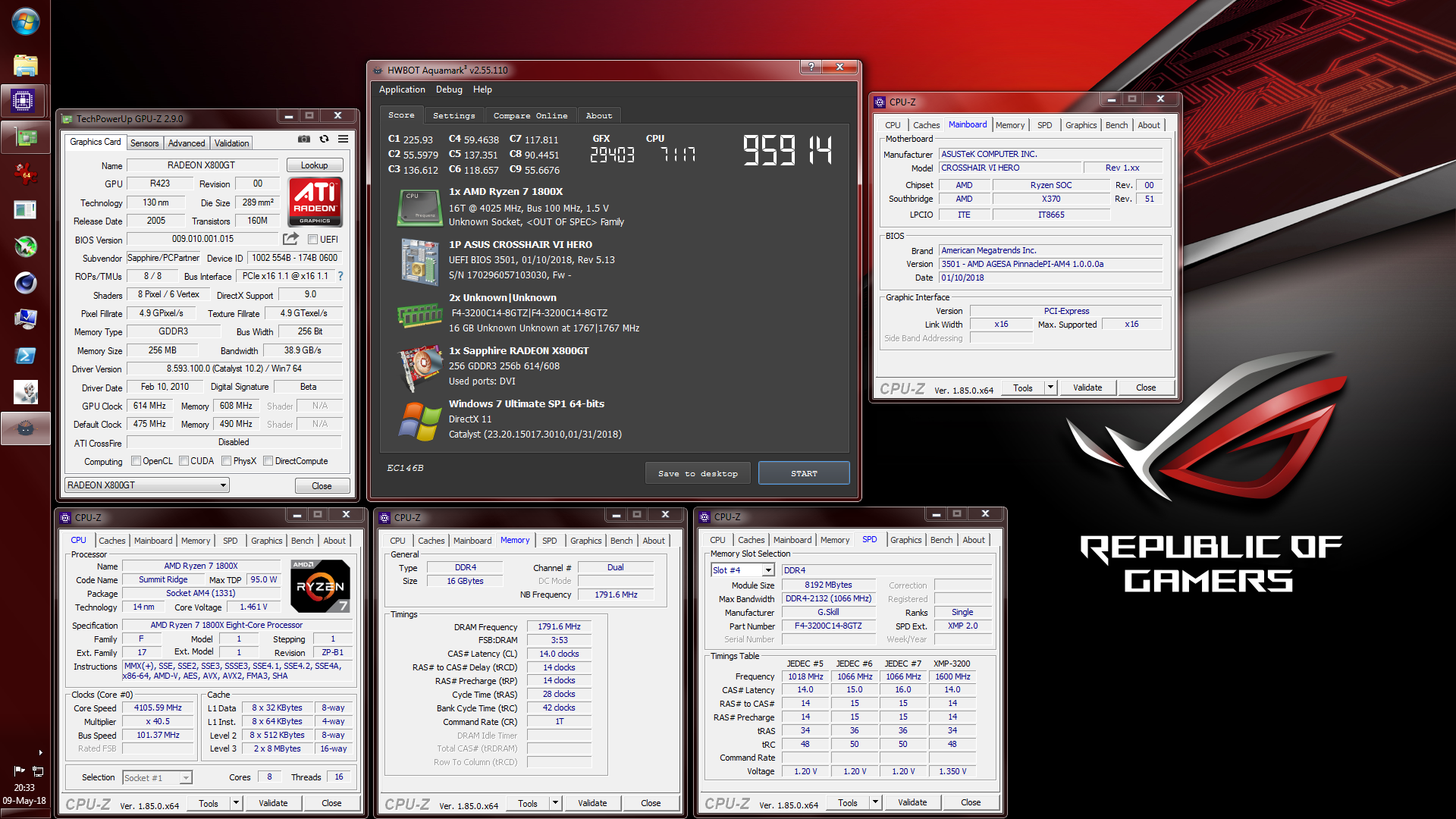Click the Aquamark total score 95914
The image size is (1456, 819).
click(x=787, y=150)
